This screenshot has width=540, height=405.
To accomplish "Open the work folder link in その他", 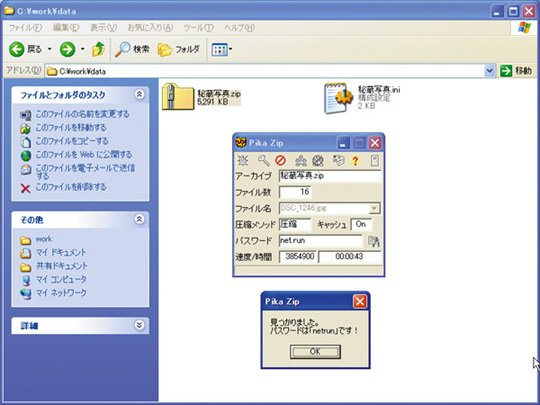I will click(44, 239).
